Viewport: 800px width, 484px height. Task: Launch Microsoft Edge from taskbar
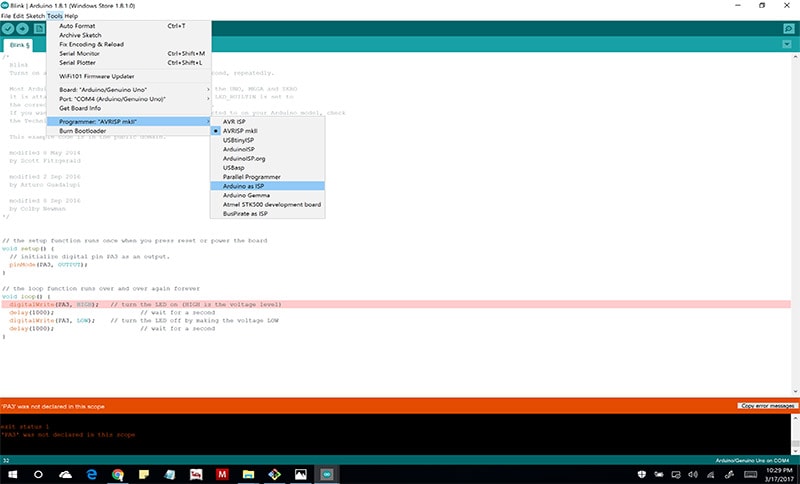(x=92, y=474)
